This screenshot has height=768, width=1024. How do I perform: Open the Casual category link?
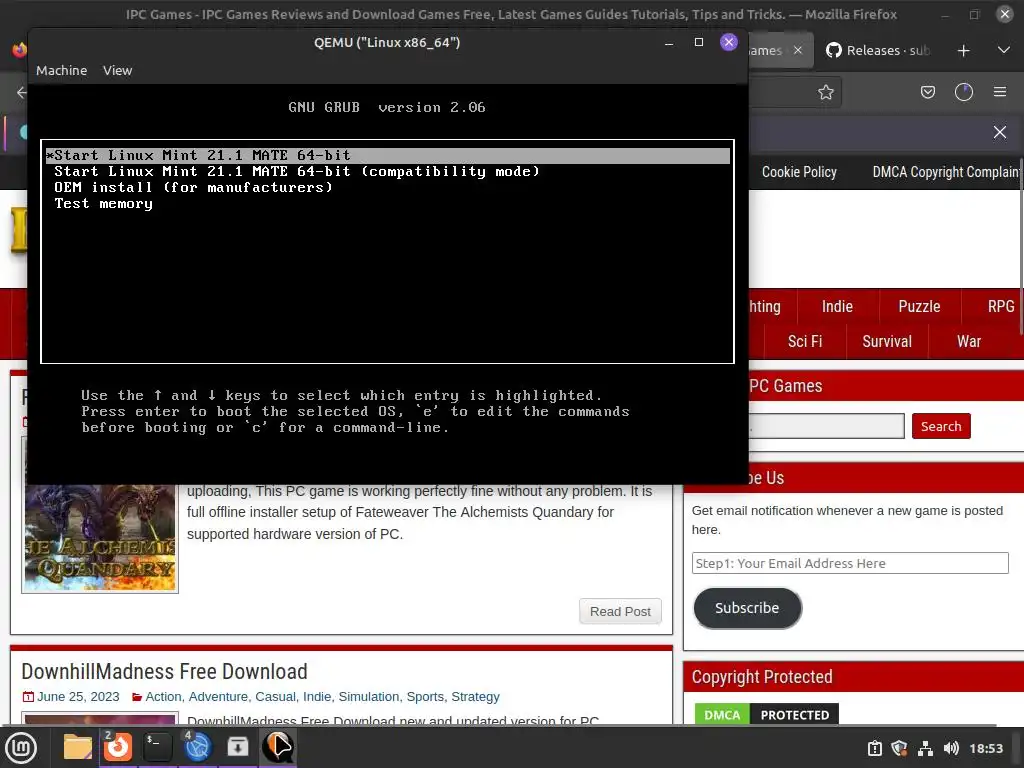[275, 697]
